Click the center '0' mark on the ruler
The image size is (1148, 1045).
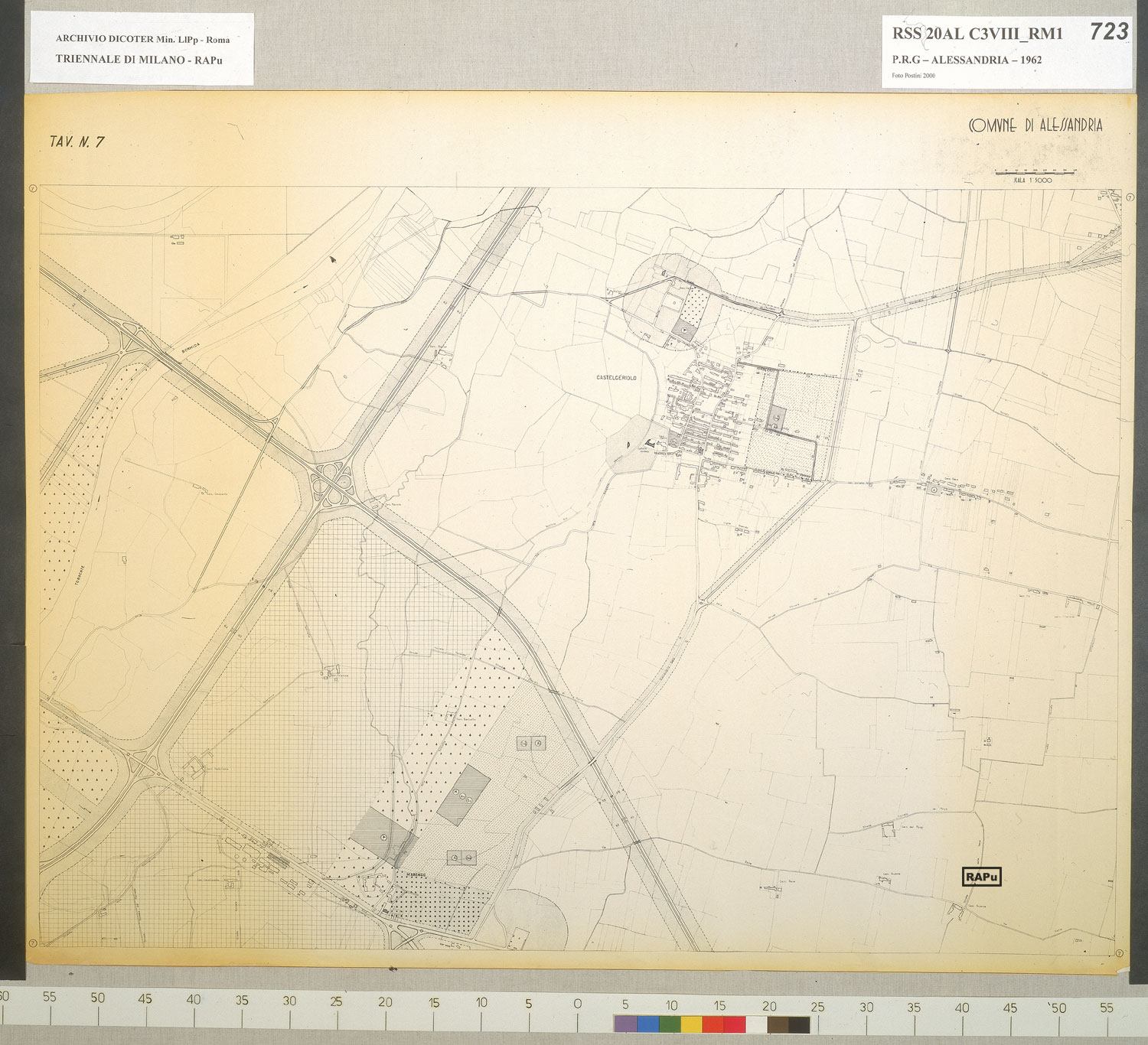pos(577,1004)
